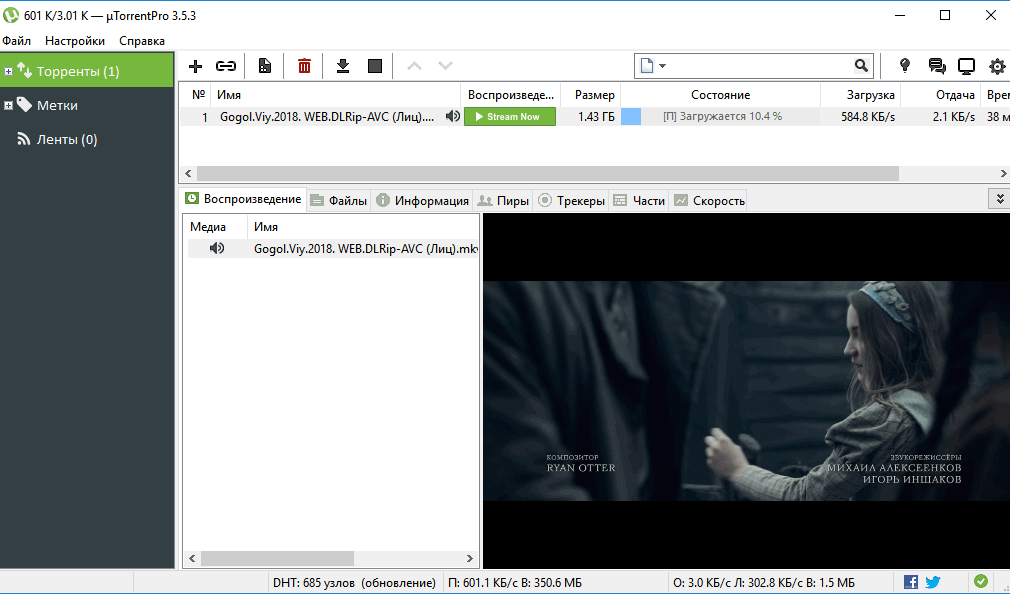Add torrent from URL link icon
1010x594 pixels.
225,66
